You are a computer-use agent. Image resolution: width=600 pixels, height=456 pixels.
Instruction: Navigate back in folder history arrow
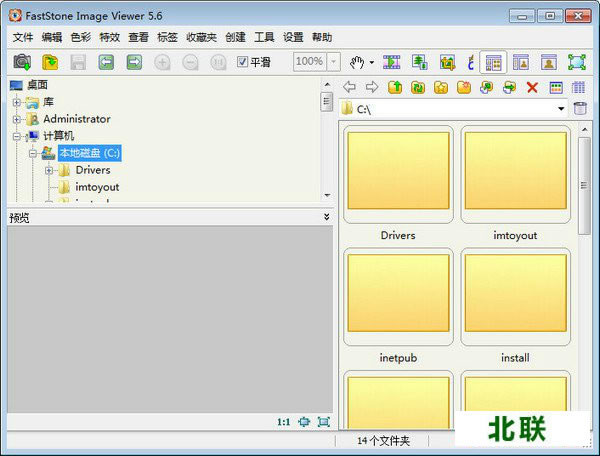coord(349,87)
